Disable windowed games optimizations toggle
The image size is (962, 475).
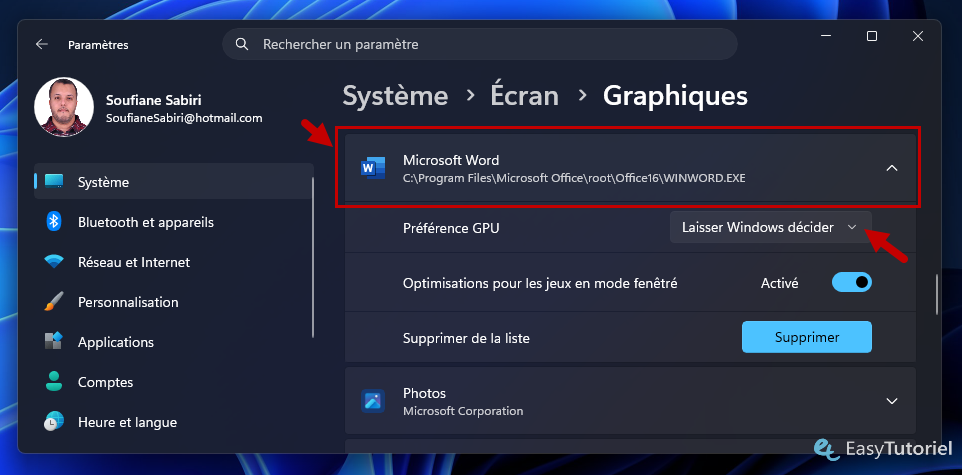tap(852, 282)
